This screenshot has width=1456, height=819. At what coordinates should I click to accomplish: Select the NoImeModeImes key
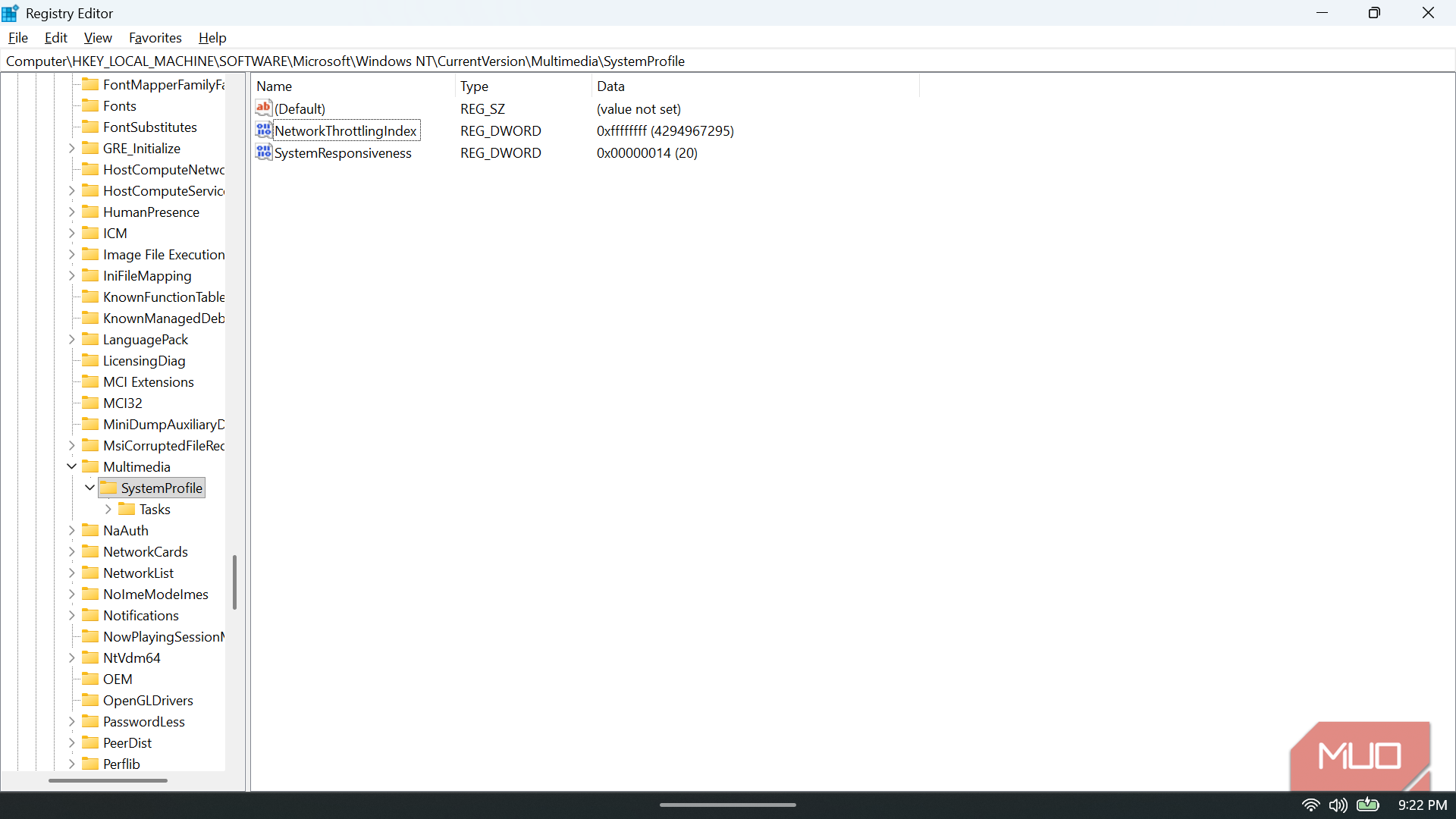pyautogui.click(x=155, y=595)
